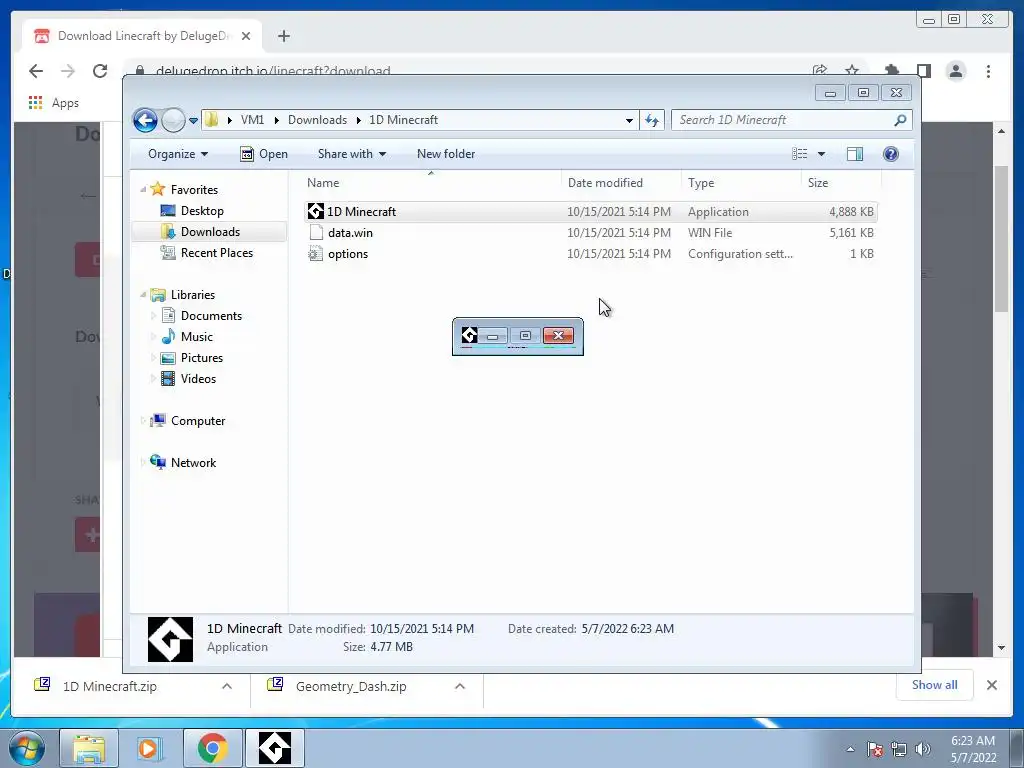Screen dimensions: 1024x768
Task: Open 1D Minecraft.zip download options chevron
Action: tap(227, 686)
